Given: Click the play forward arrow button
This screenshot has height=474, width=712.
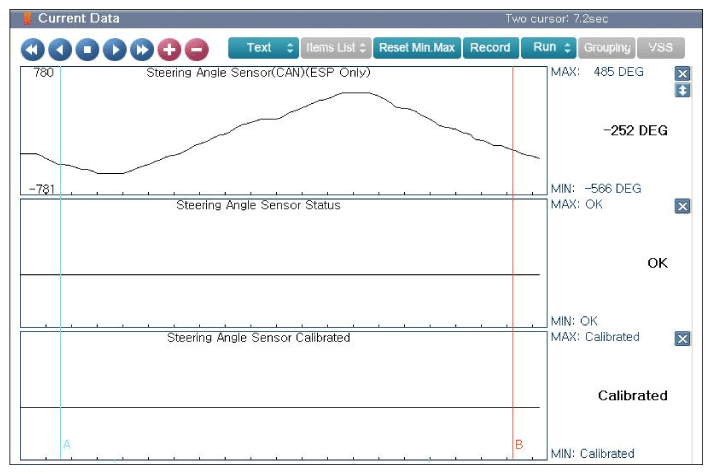Looking at the screenshot, I should click(114, 49).
